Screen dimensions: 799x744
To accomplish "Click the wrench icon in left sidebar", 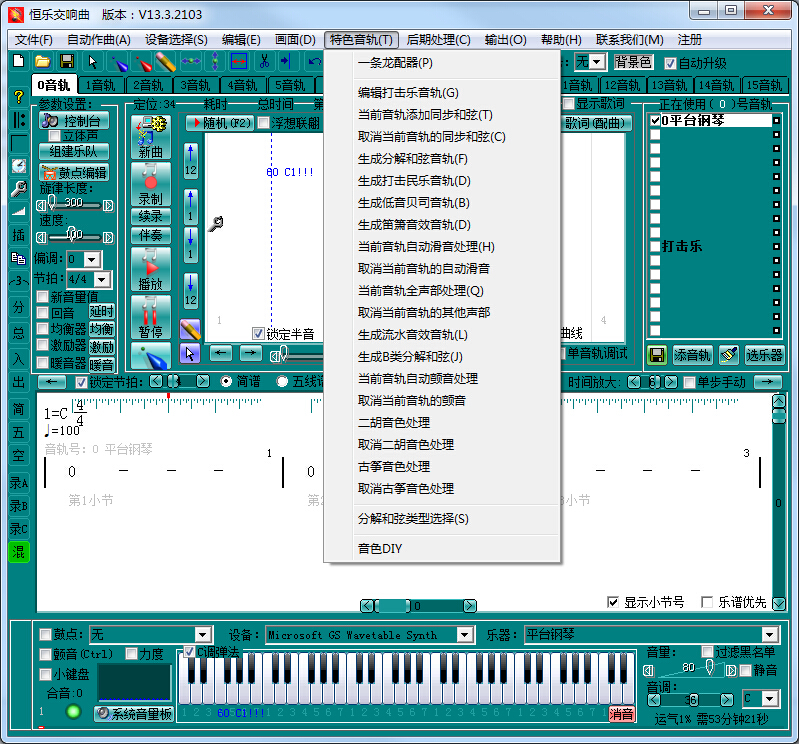I will point(18,189).
